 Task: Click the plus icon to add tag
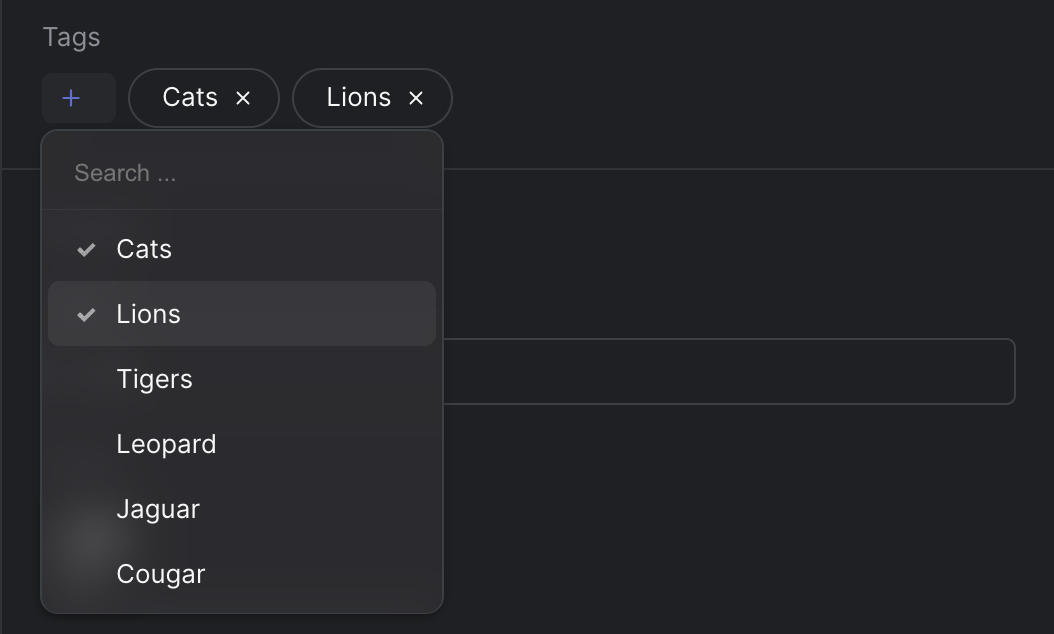click(71, 99)
